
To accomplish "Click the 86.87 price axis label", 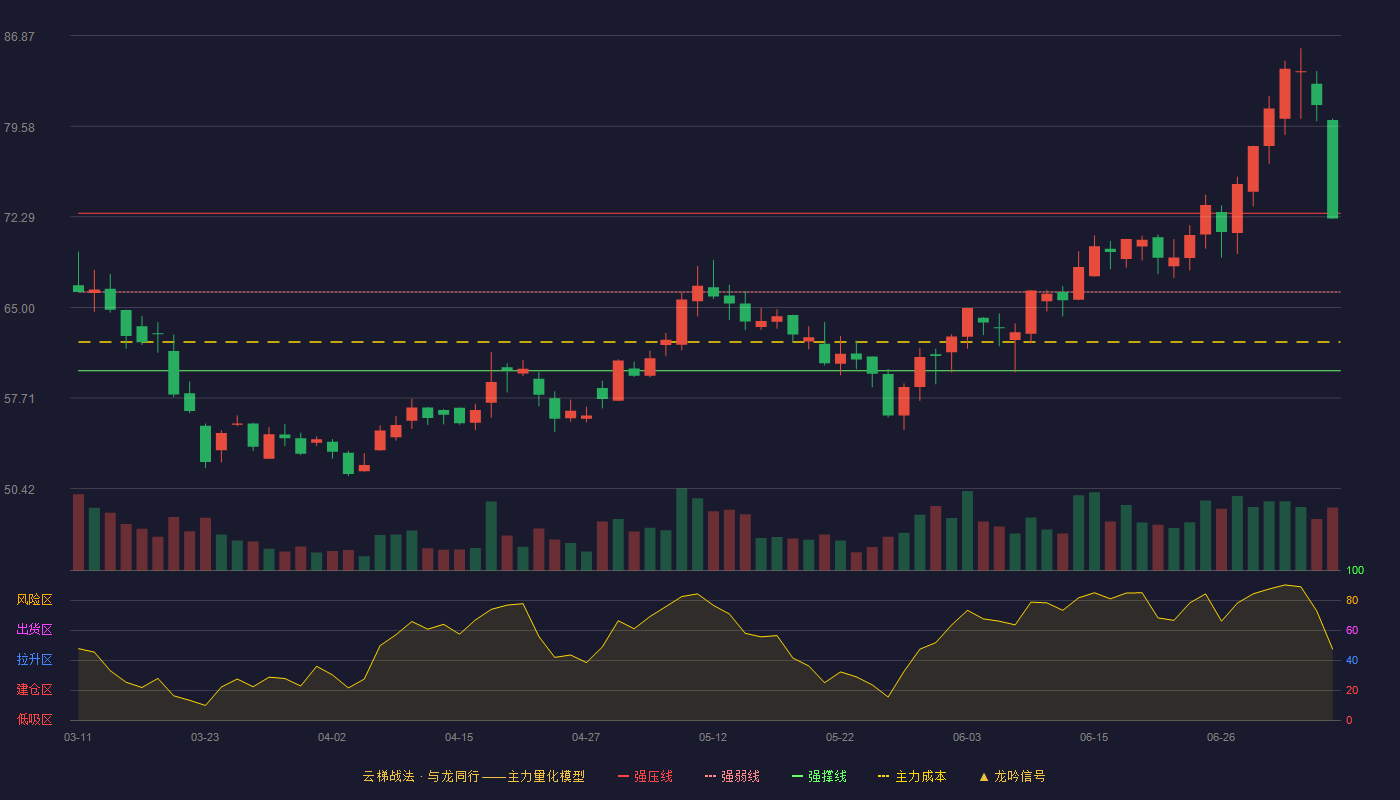I will (x=19, y=37).
